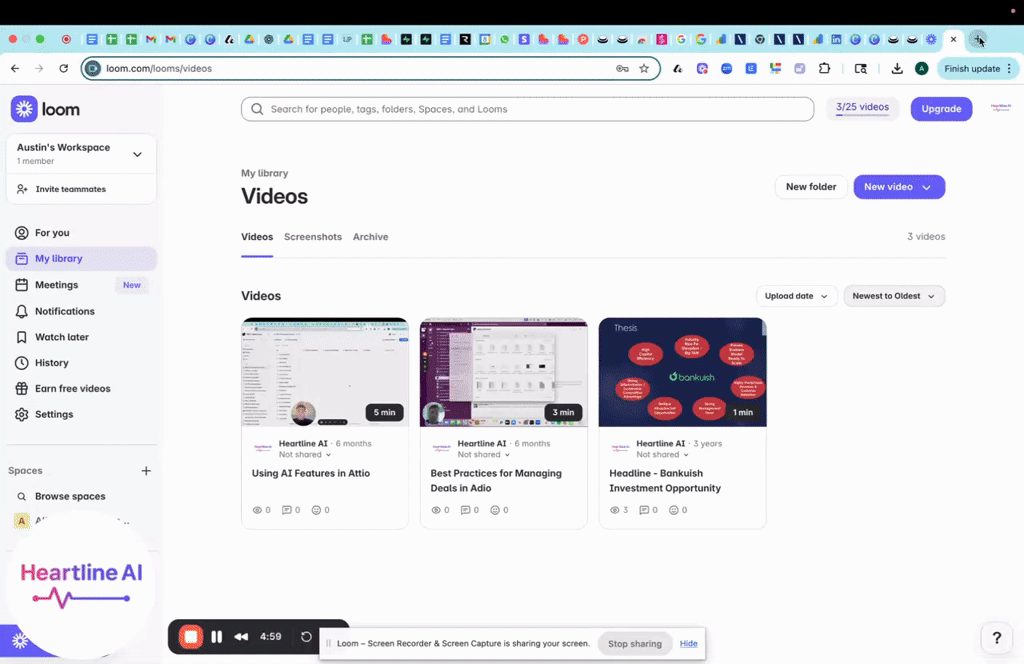This screenshot has width=1024, height=664.
Task: Open the Upload date sort dropdown
Action: 796,296
